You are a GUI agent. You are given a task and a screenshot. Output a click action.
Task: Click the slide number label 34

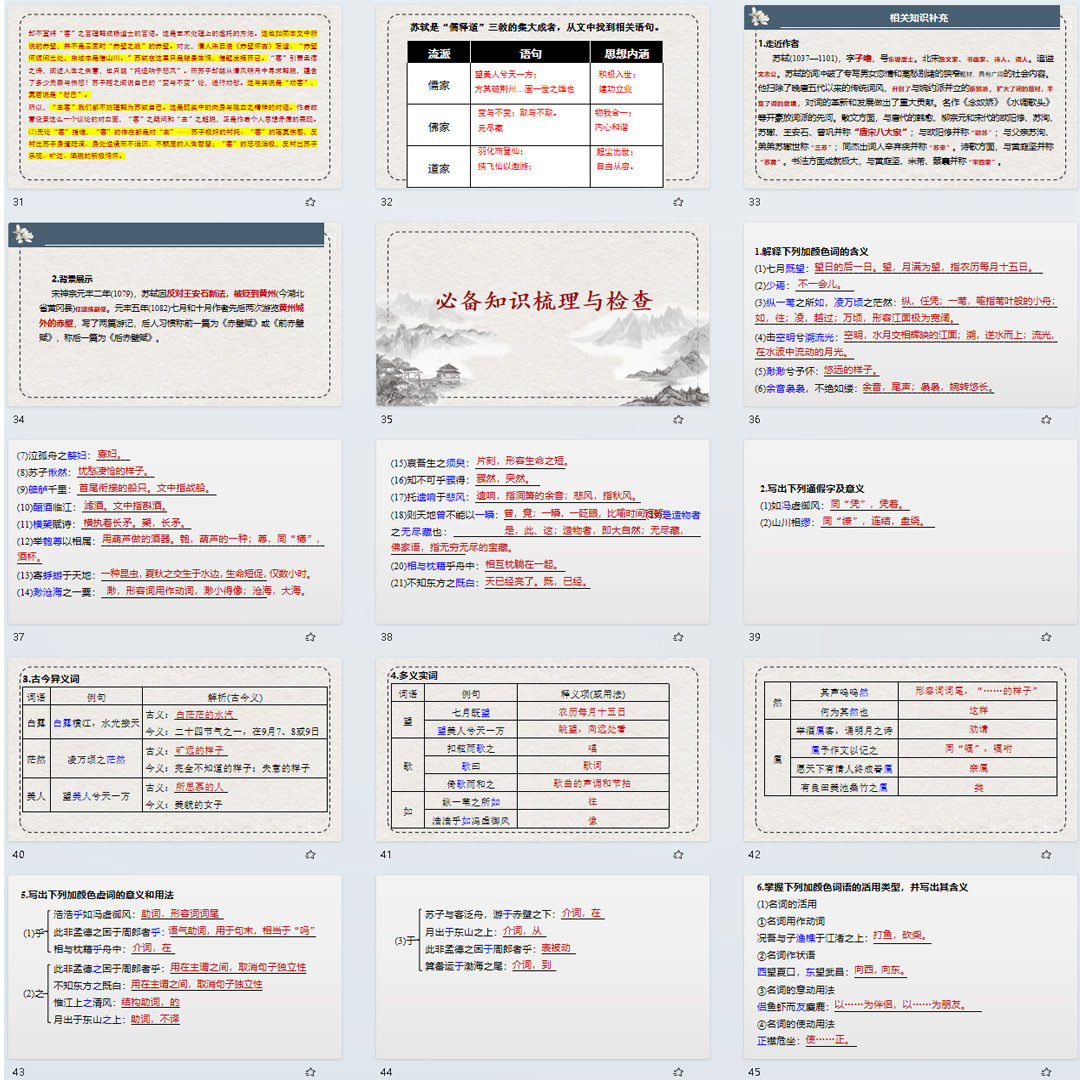[x=18, y=419]
